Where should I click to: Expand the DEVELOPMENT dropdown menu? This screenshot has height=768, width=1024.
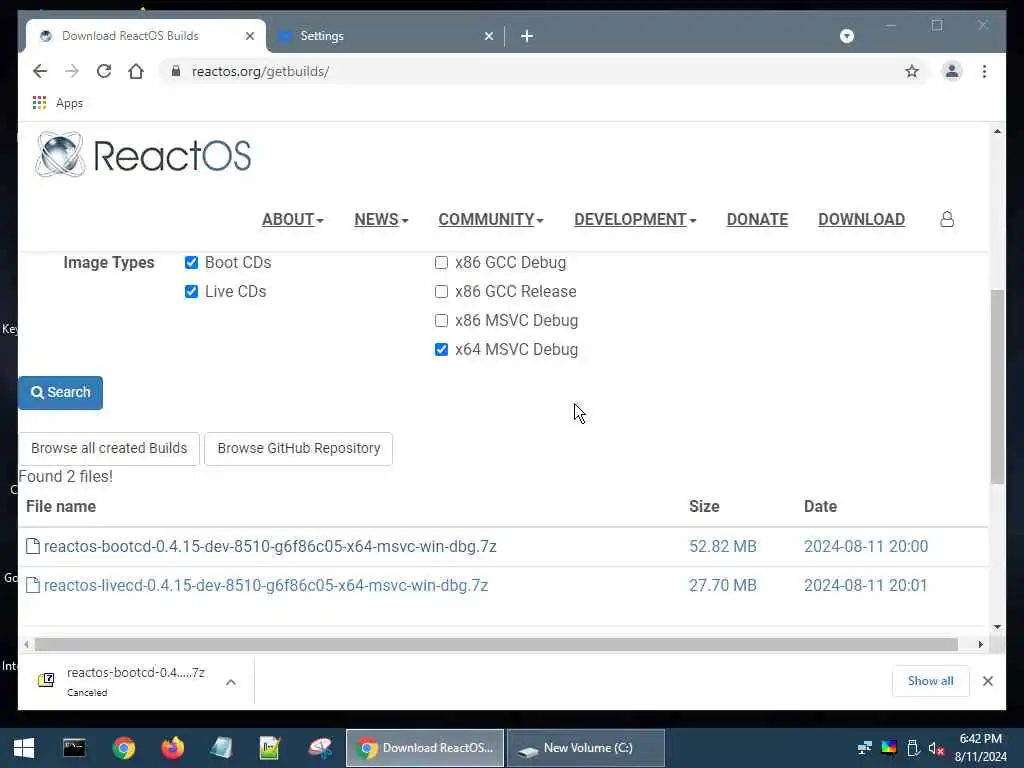(x=635, y=219)
